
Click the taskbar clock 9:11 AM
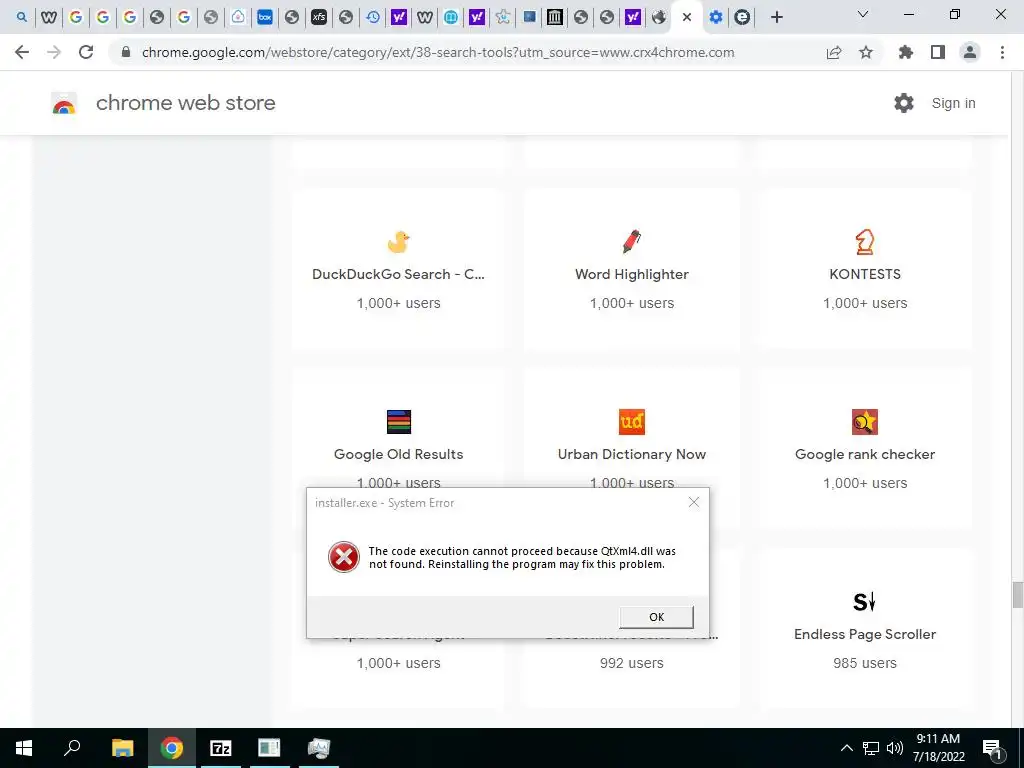pos(938,739)
